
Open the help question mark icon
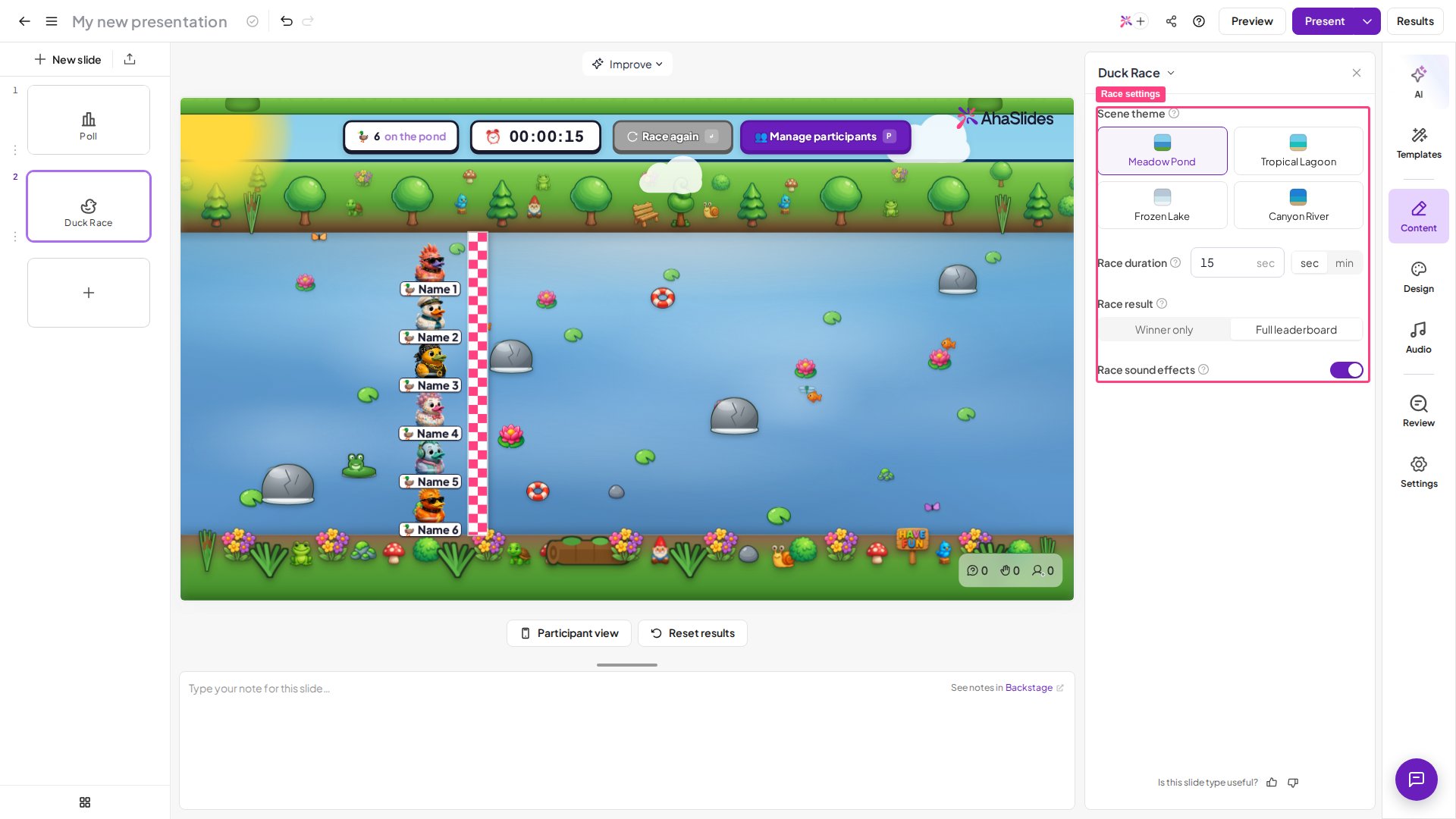pos(1199,21)
